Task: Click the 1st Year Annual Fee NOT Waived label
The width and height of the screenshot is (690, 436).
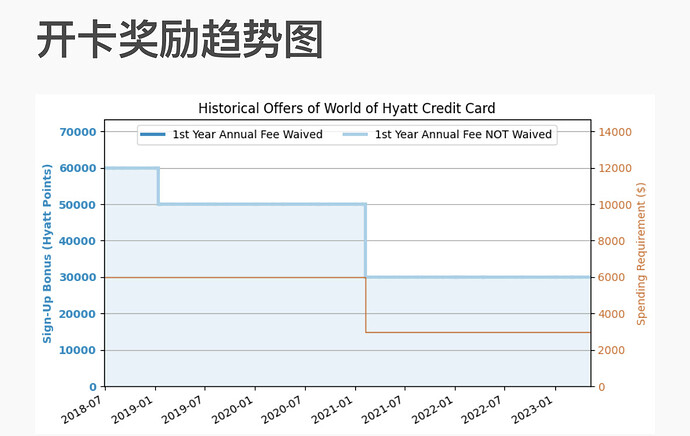Action: coord(463,135)
